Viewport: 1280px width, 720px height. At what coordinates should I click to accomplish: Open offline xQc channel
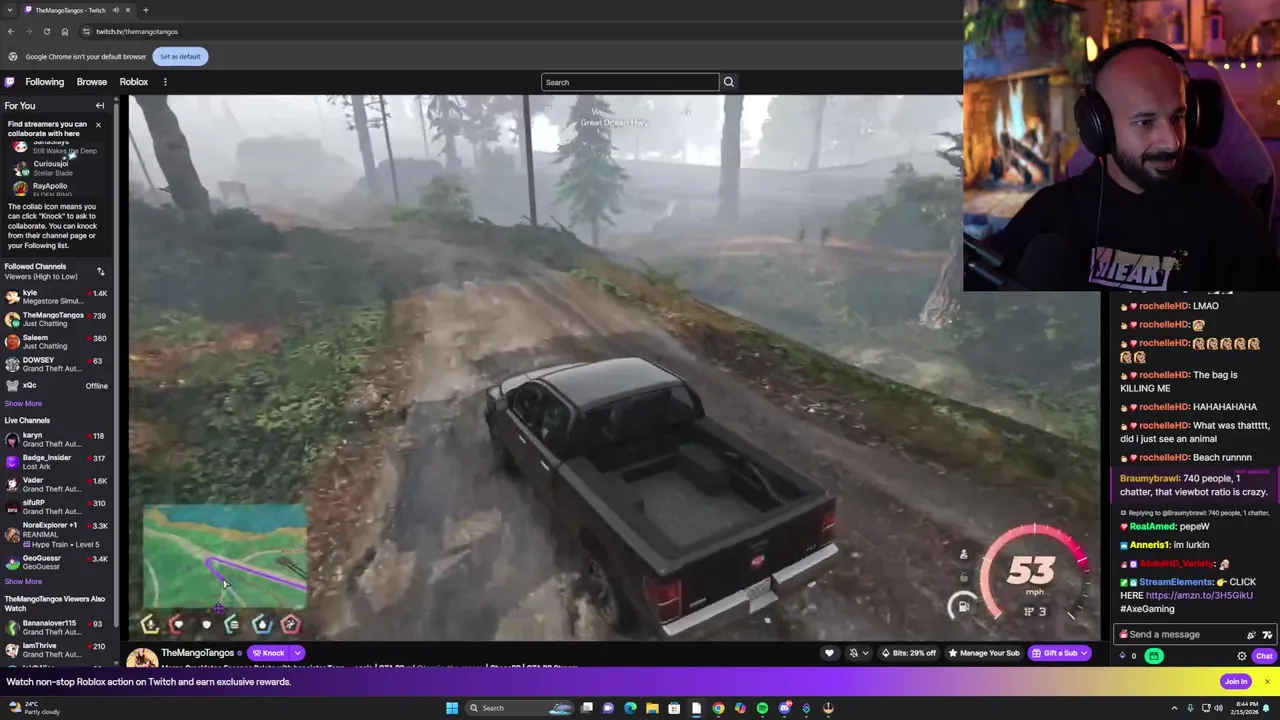coord(55,386)
